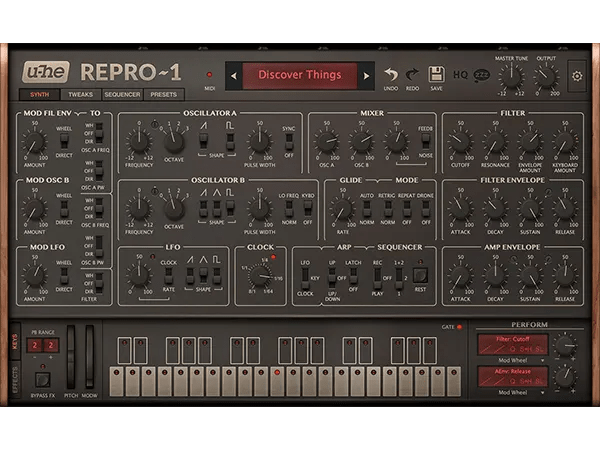Set OSC A FREQ mod routing switch
This screenshot has width=600, height=450.
coord(99,133)
